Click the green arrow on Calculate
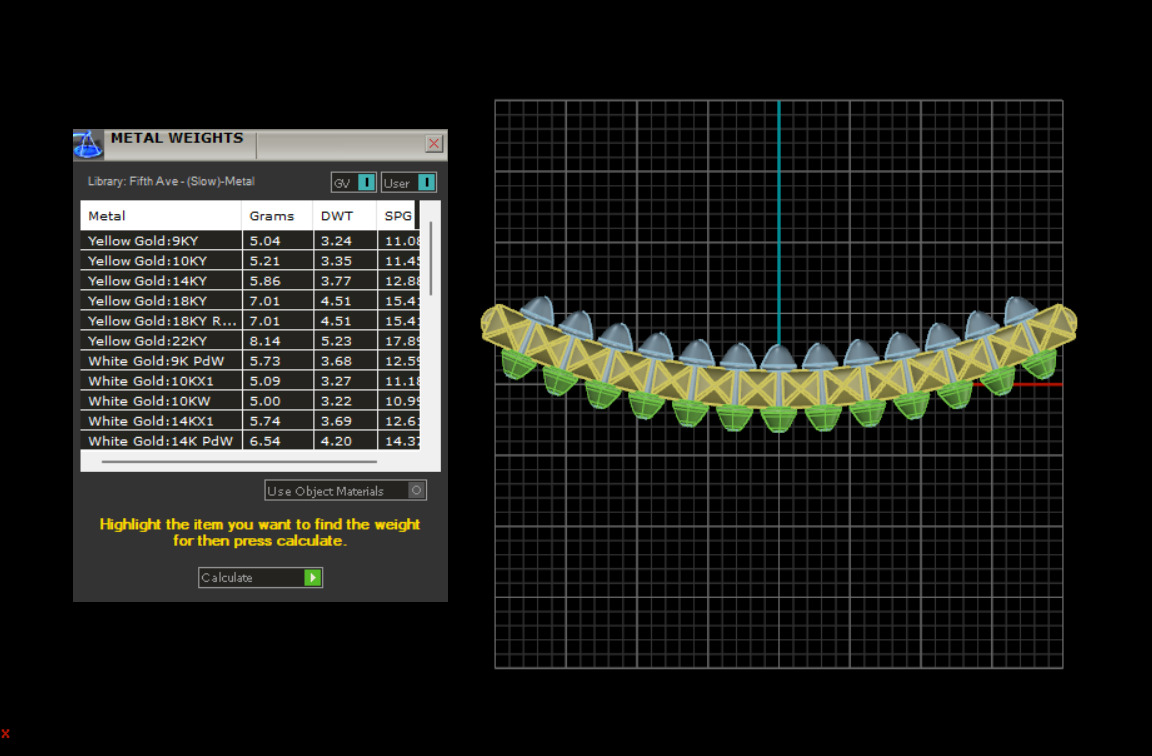1152x756 pixels. (313, 577)
